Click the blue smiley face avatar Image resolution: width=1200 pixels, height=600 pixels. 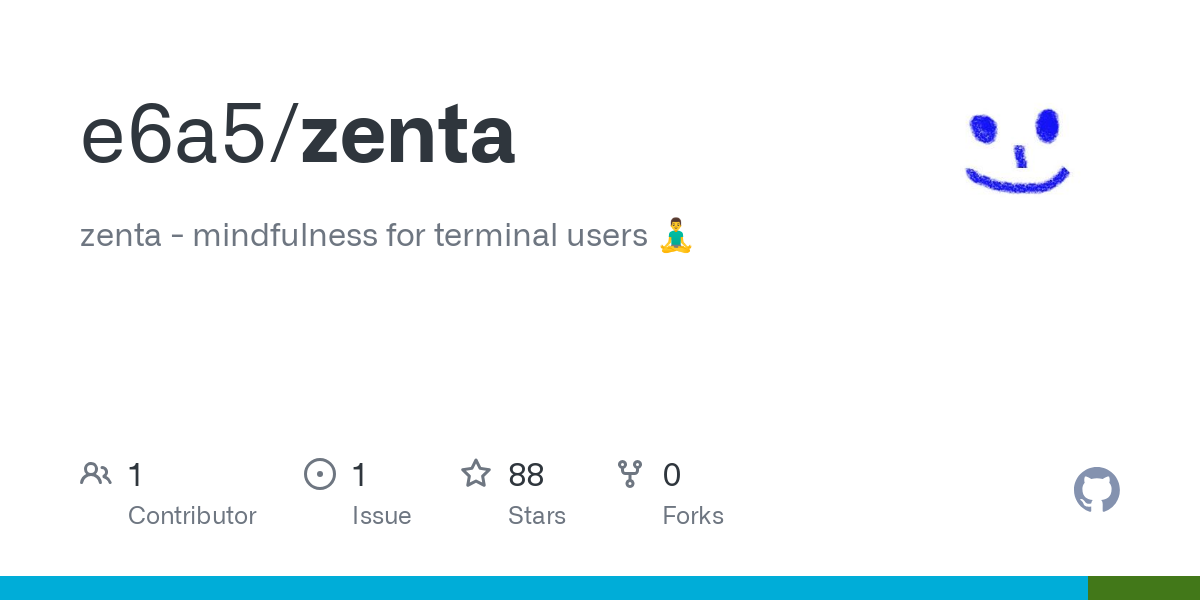point(1018,150)
